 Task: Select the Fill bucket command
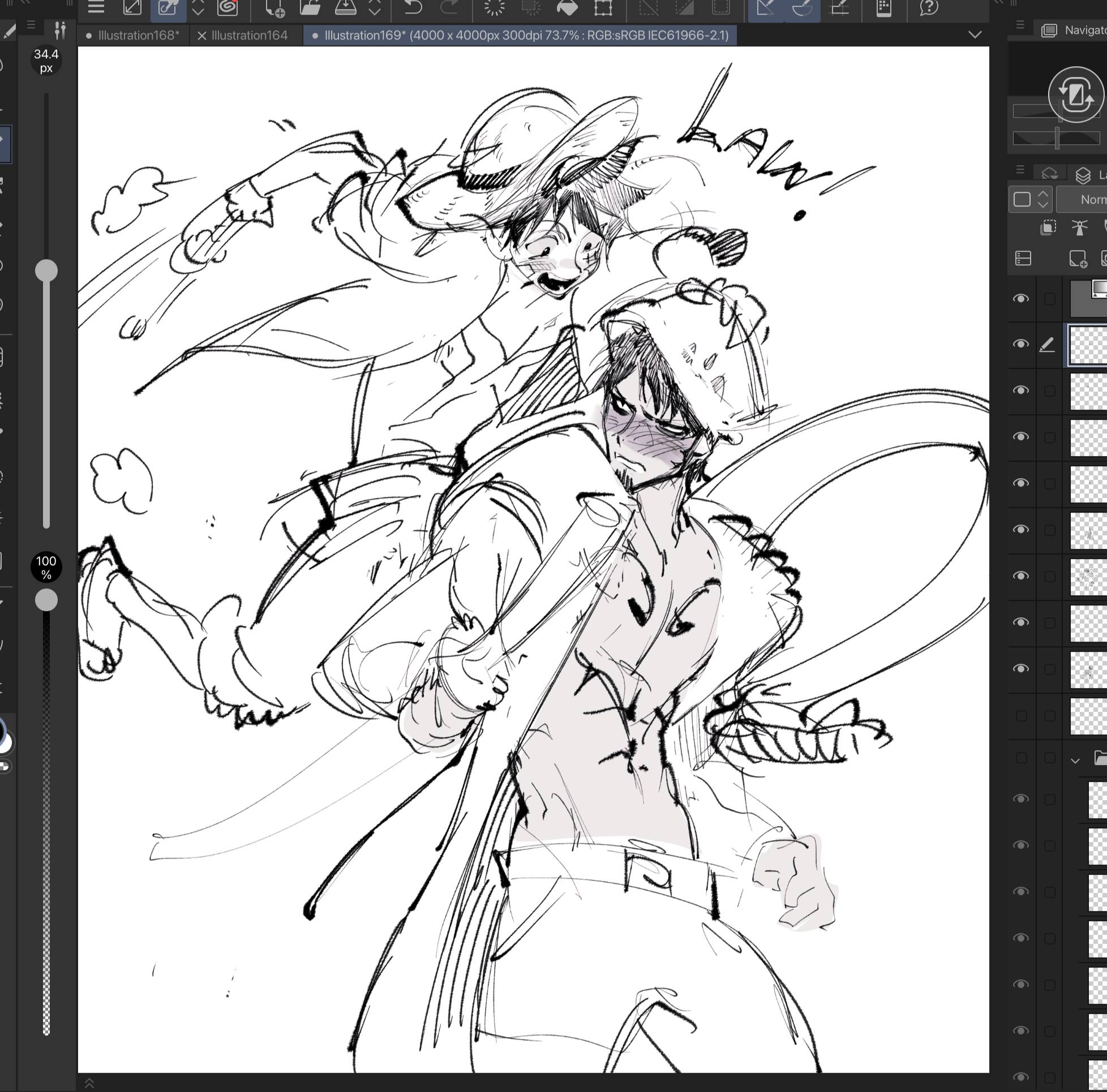coord(567,7)
